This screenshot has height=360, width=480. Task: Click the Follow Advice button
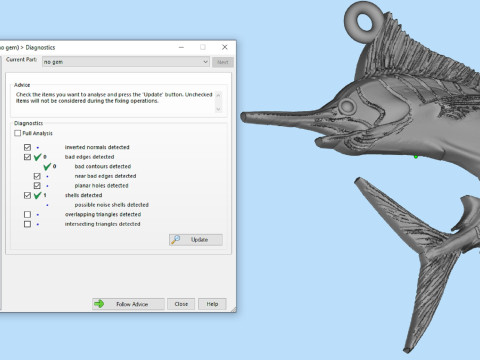coord(128,304)
